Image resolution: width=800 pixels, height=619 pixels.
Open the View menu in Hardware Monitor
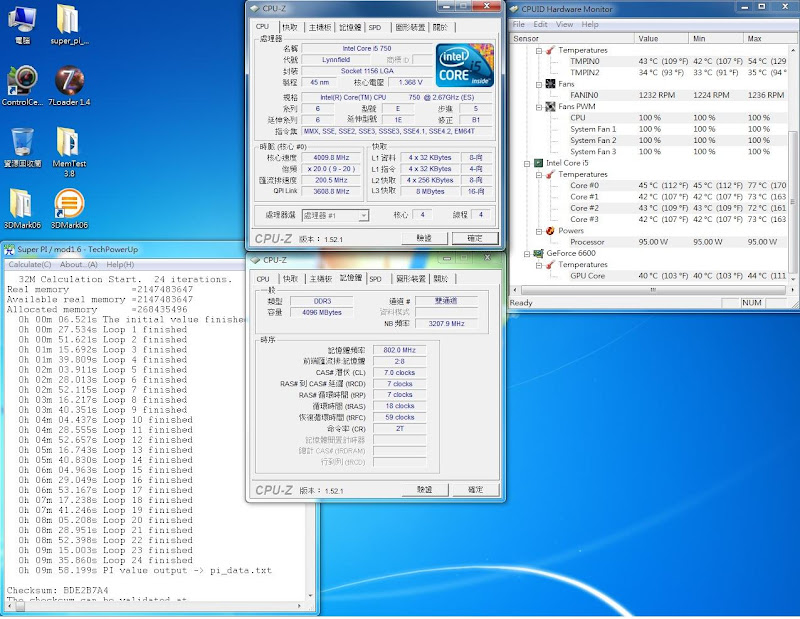click(564, 24)
